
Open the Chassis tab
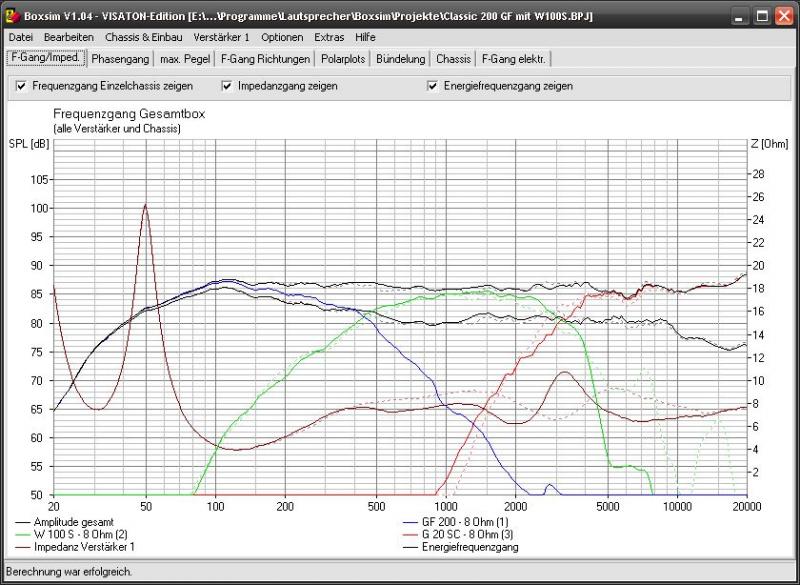point(453,59)
